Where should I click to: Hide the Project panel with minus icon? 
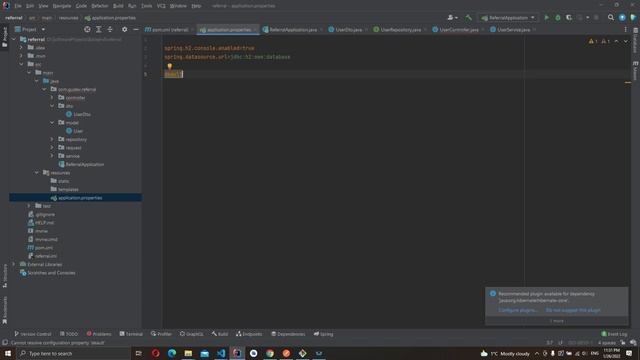tap(136, 29)
